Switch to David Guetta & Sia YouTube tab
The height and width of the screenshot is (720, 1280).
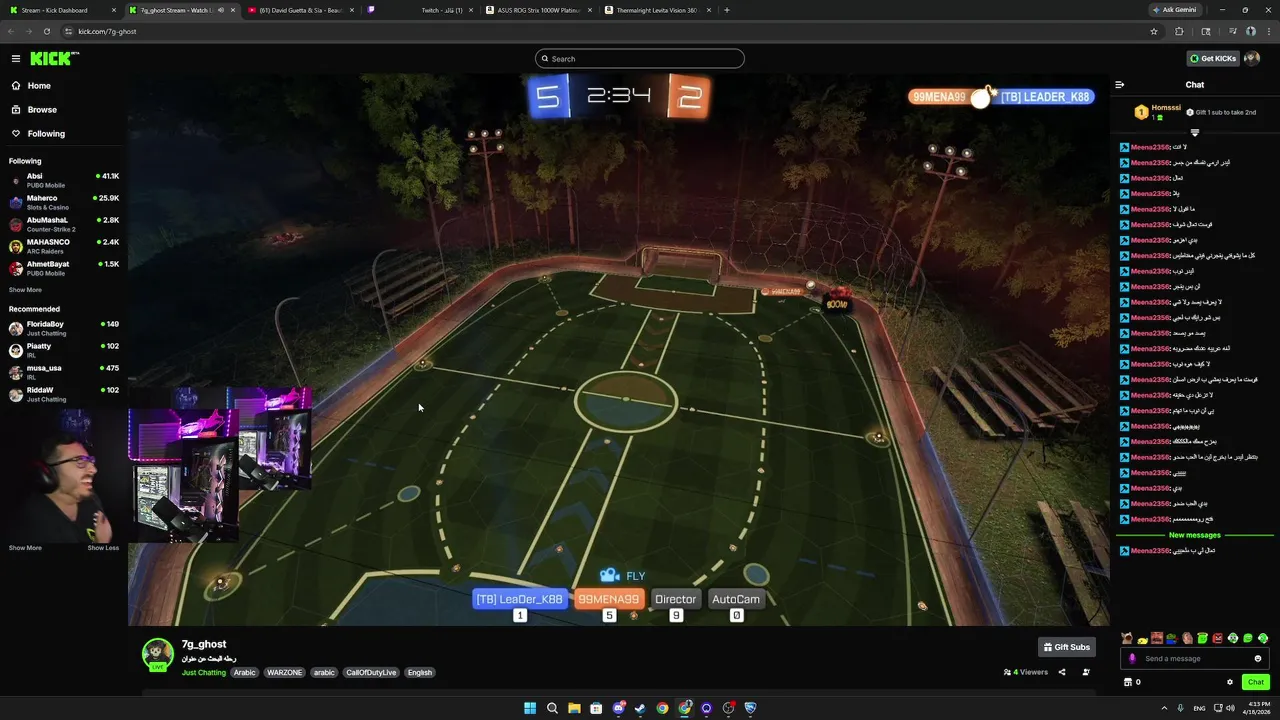click(301, 10)
